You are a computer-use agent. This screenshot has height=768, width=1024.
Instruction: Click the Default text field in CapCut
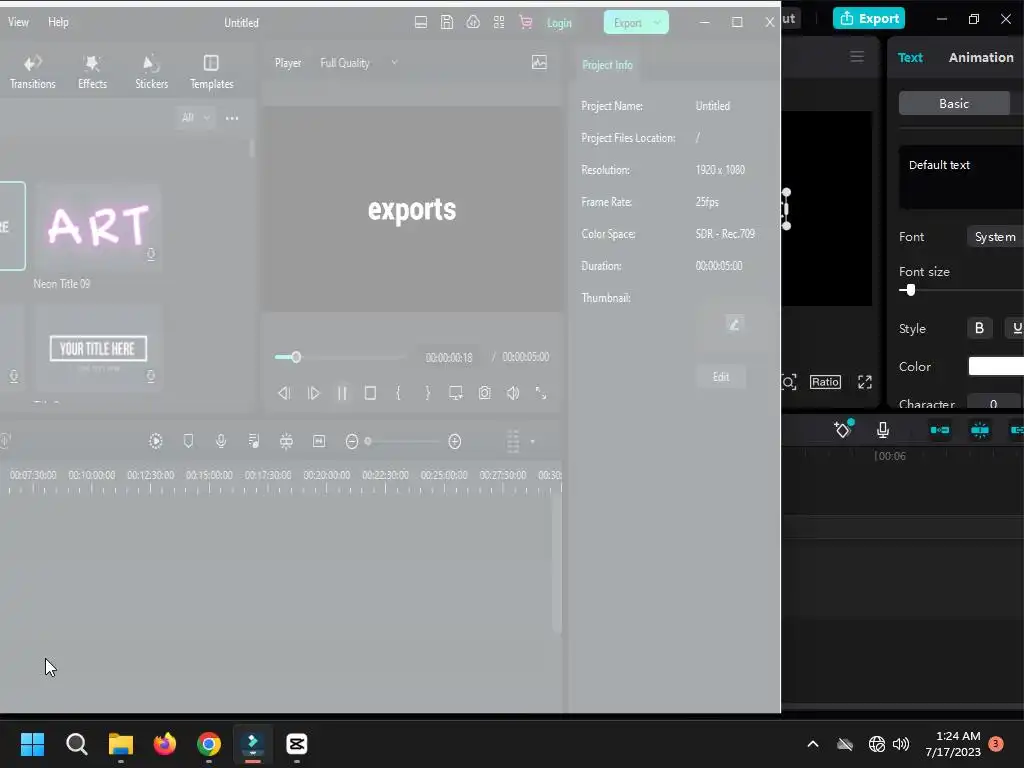click(x=961, y=177)
